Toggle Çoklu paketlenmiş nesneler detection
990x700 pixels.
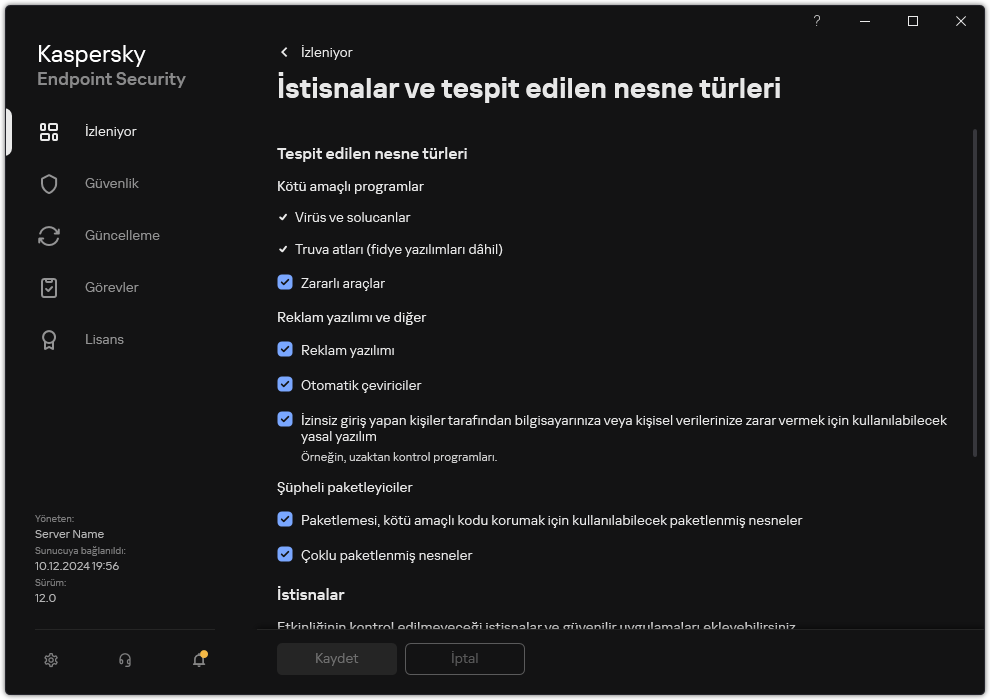click(285, 555)
